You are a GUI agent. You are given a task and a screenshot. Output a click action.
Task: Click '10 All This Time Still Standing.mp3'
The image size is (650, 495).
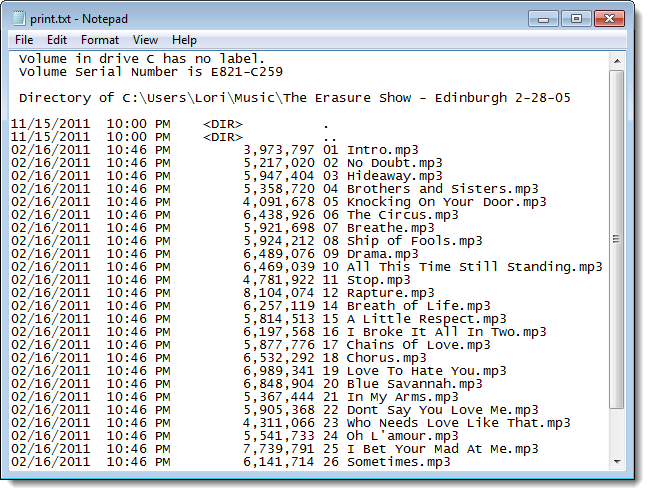click(x=463, y=267)
